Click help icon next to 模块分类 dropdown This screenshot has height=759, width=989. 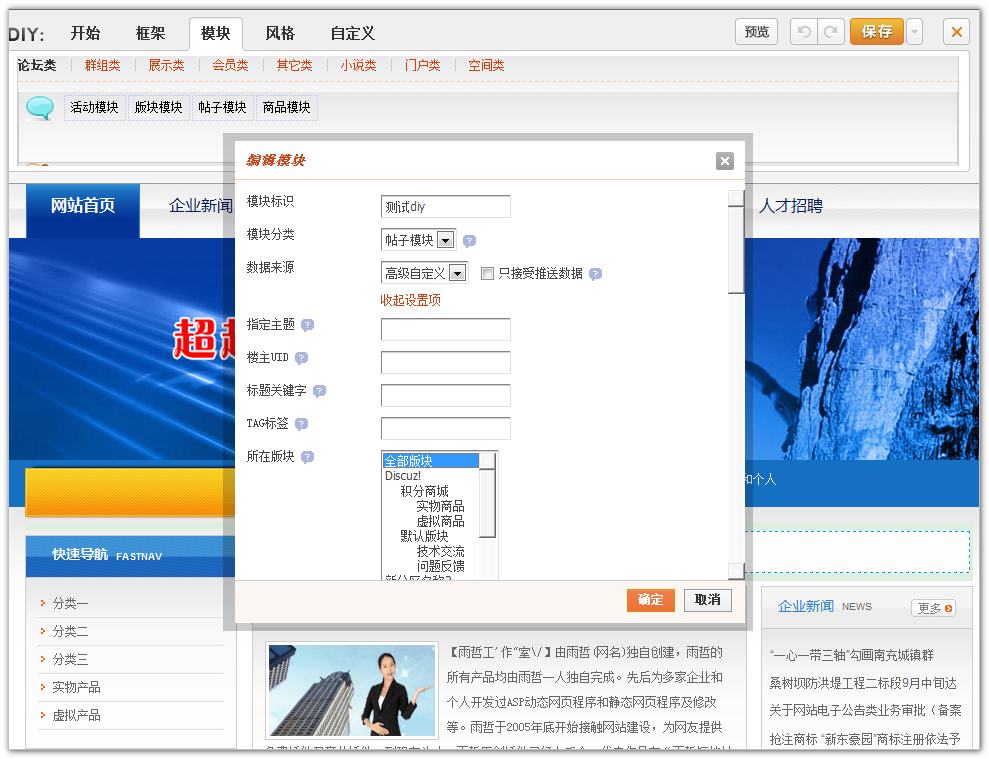click(469, 241)
